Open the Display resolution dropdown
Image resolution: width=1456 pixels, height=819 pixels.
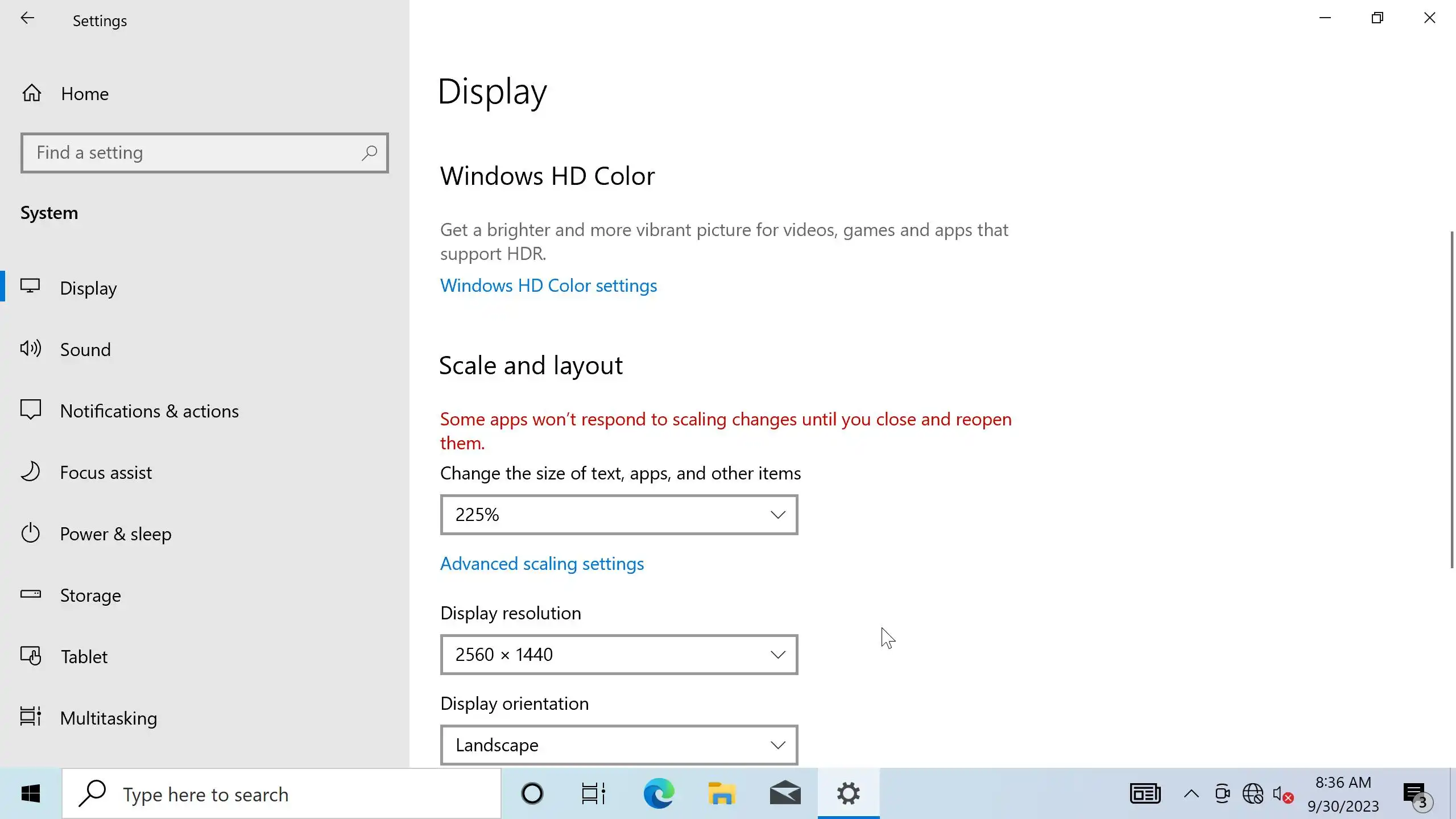pyautogui.click(x=619, y=655)
